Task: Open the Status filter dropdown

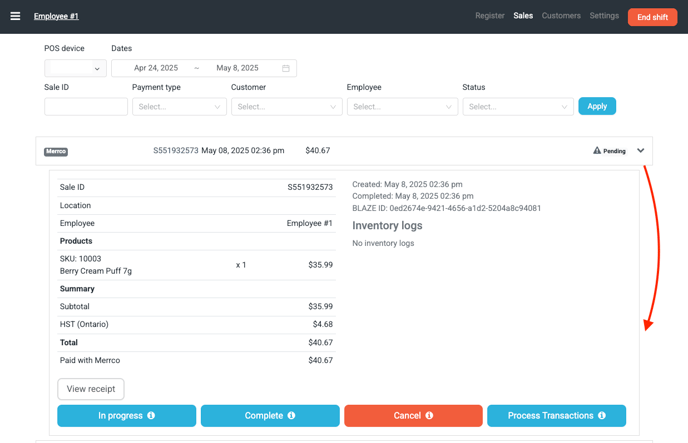Action: point(517,106)
